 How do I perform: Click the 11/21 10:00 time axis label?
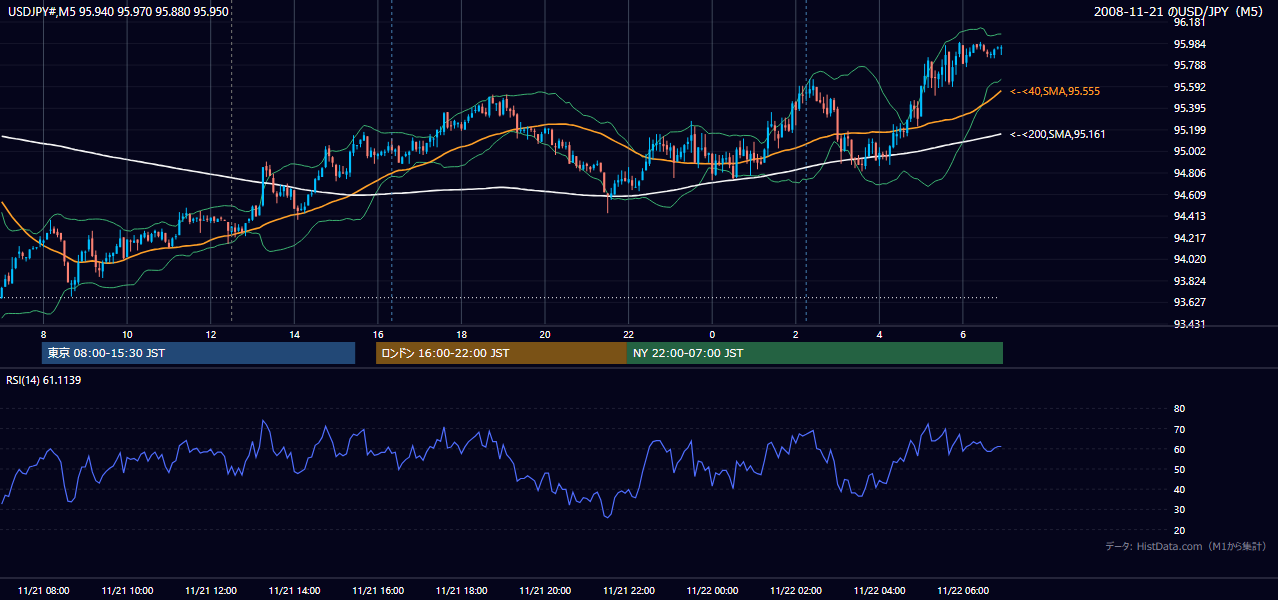coord(127,591)
